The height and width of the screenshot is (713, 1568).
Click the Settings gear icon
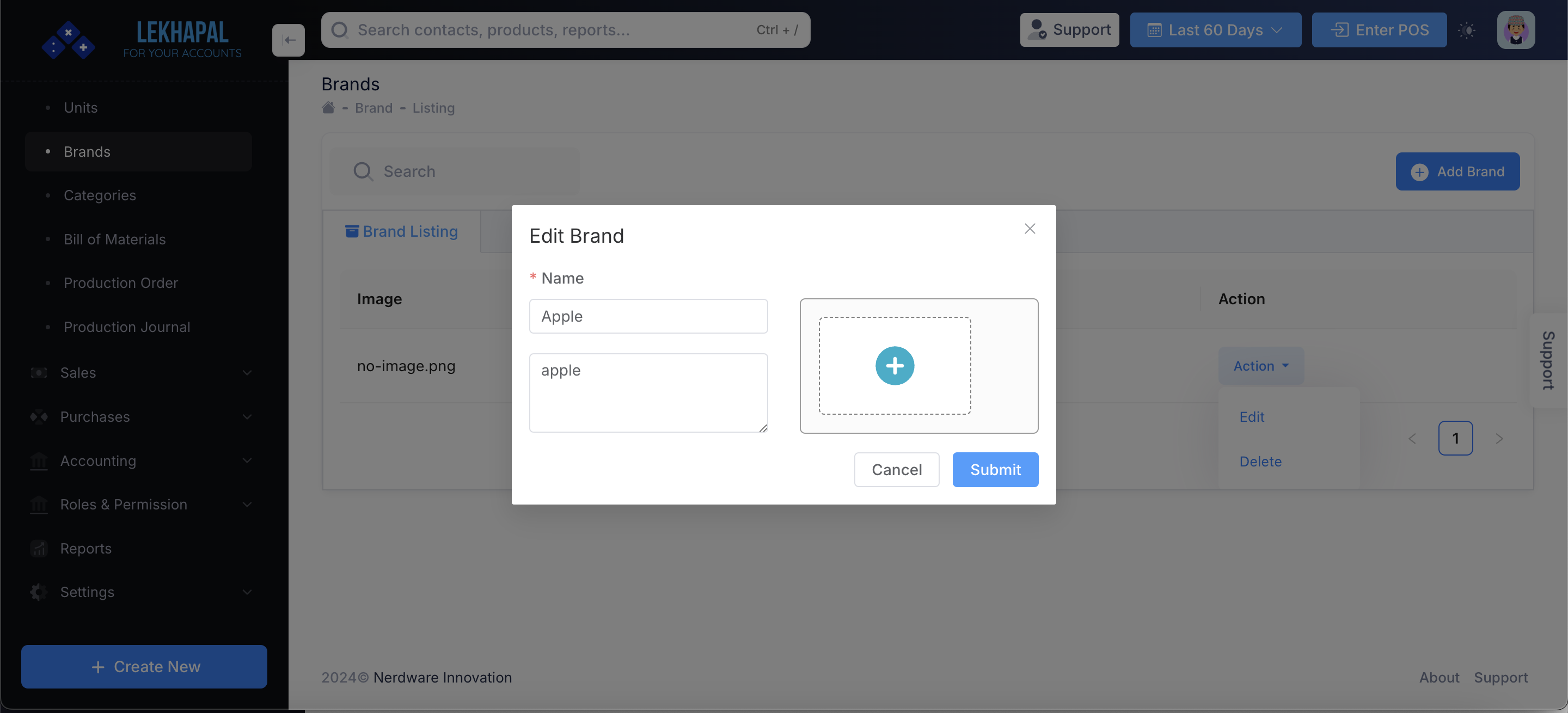[x=39, y=591]
